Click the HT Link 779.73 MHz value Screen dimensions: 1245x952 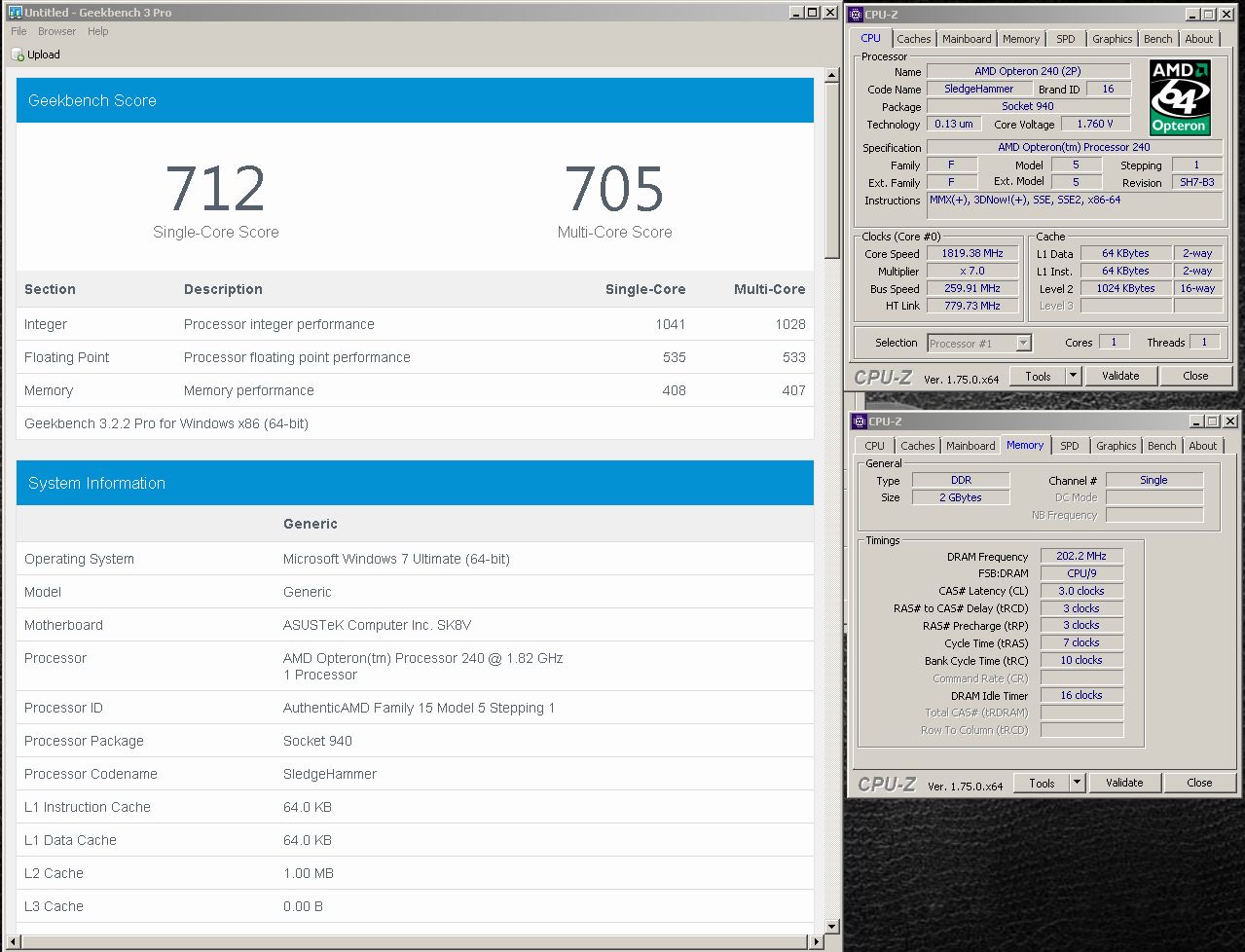click(x=971, y=306)
